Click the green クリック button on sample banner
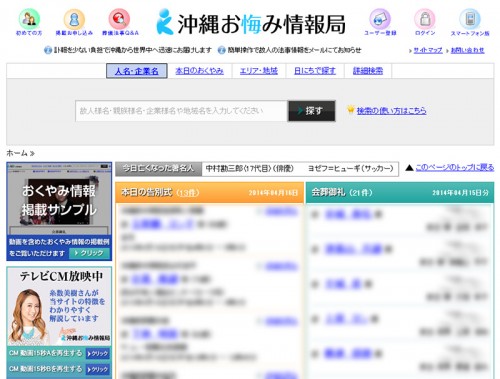The height and width of the screenshot is (379, 500). tap(89, 253)
